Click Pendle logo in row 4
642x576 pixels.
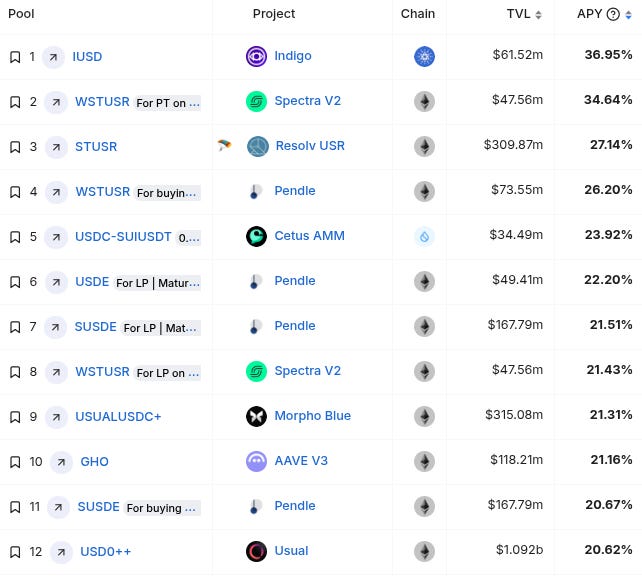click(x=256, y=192)
